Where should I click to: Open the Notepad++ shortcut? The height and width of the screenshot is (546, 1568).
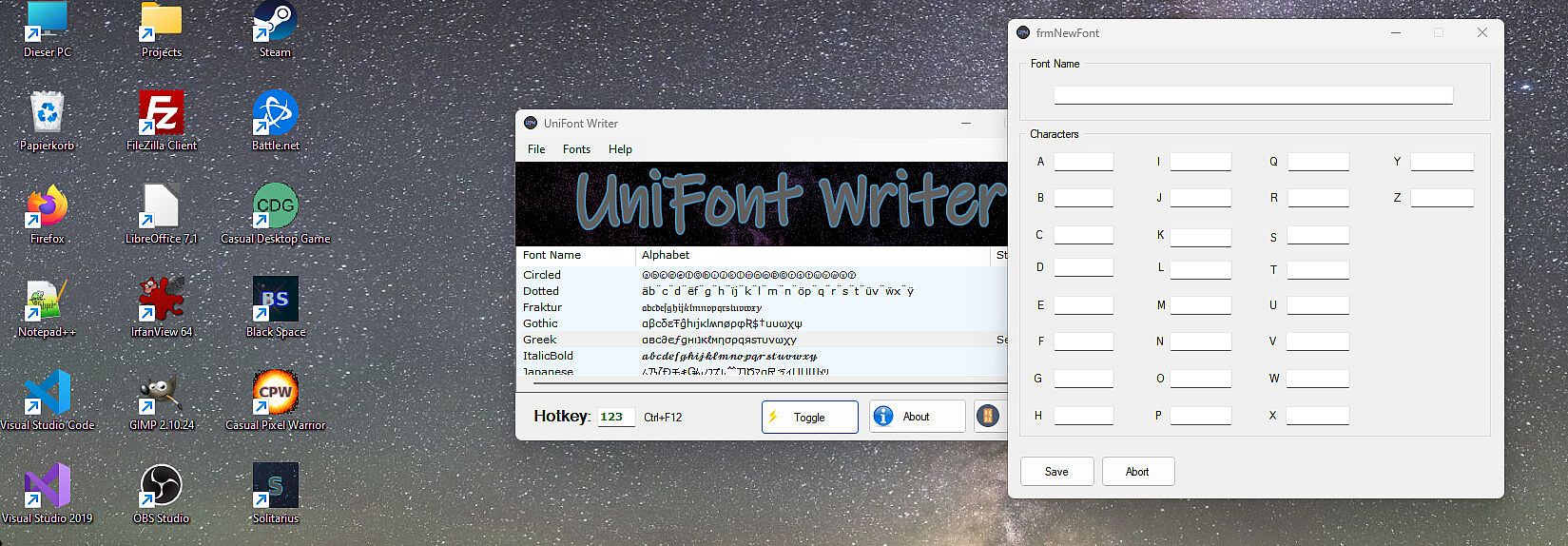coord(47,307)
